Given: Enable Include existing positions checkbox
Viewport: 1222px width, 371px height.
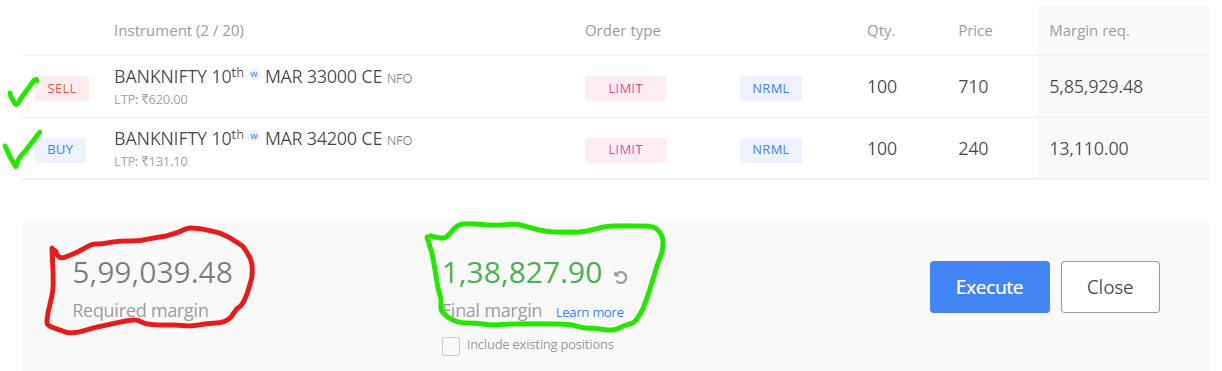Looking at the screenshot, I should 451,346.
